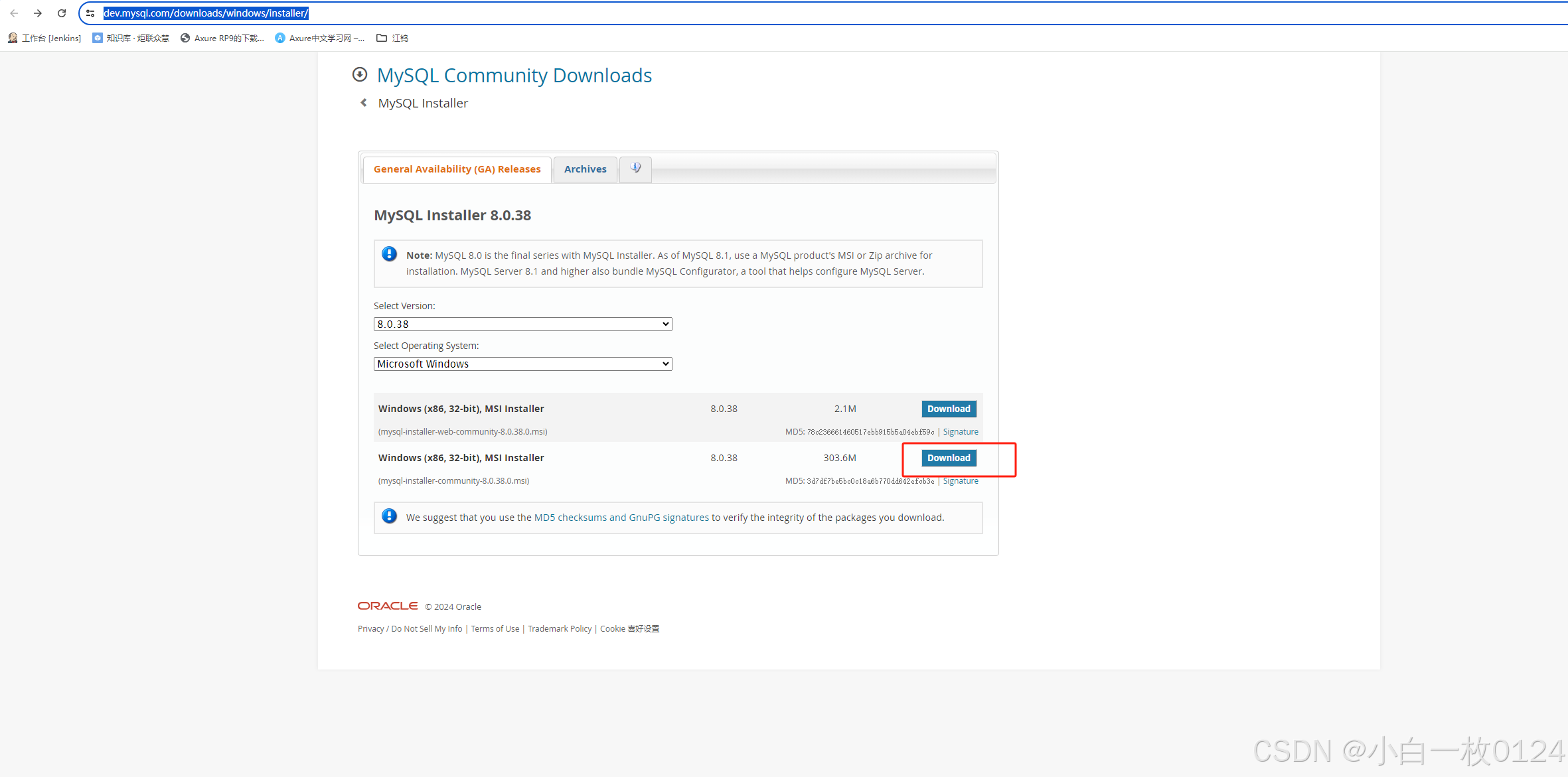Click the info icon in the Note box
This screenshot has height=777, width=1568.
(389, 253)
